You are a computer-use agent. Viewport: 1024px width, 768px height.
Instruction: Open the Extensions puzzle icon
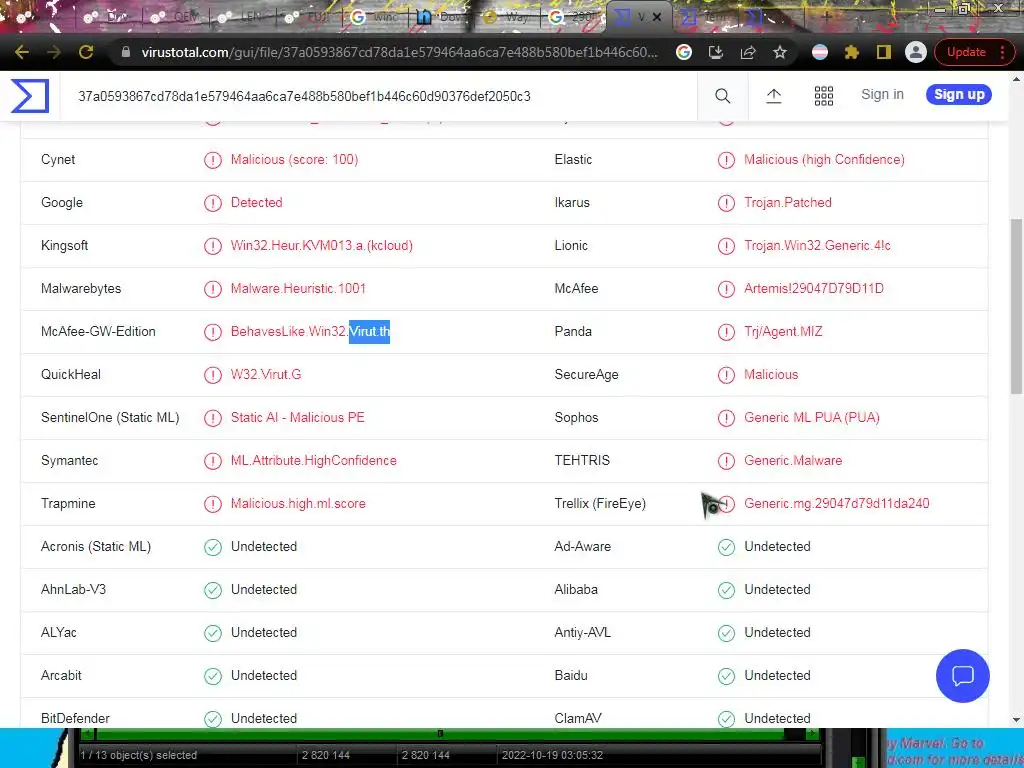pyautogui.click(x=852, y=52)
